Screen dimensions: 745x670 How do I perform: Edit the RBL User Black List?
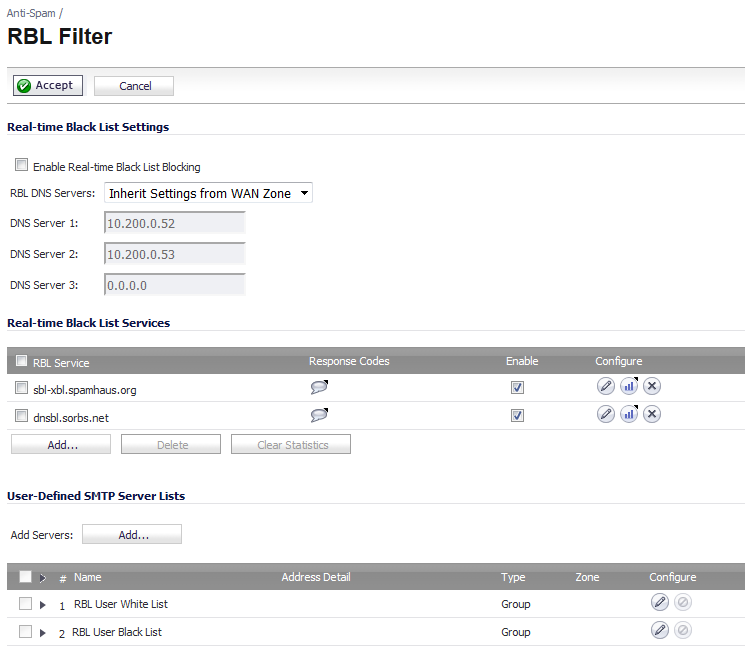659,630
